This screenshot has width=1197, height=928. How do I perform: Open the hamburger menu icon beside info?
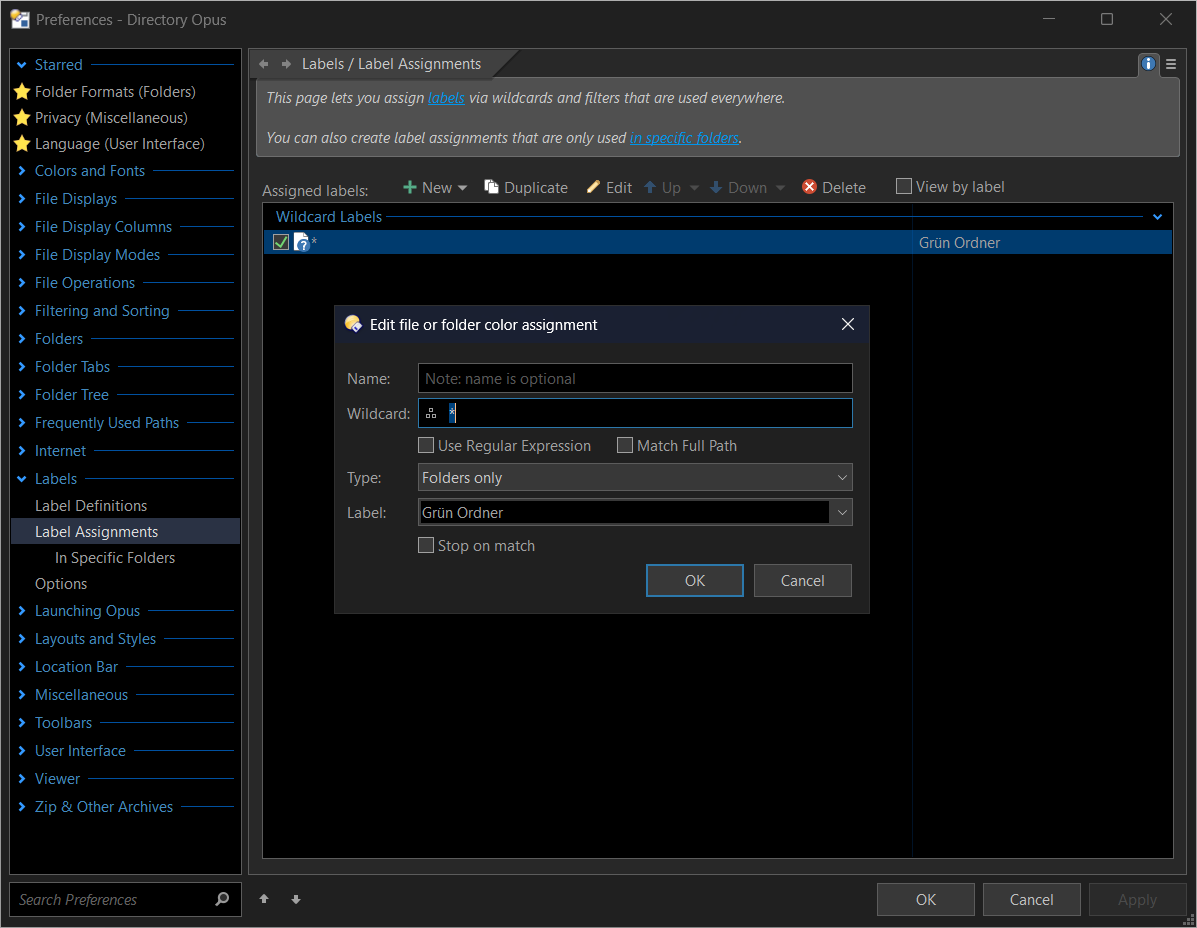click(1171, 64)
